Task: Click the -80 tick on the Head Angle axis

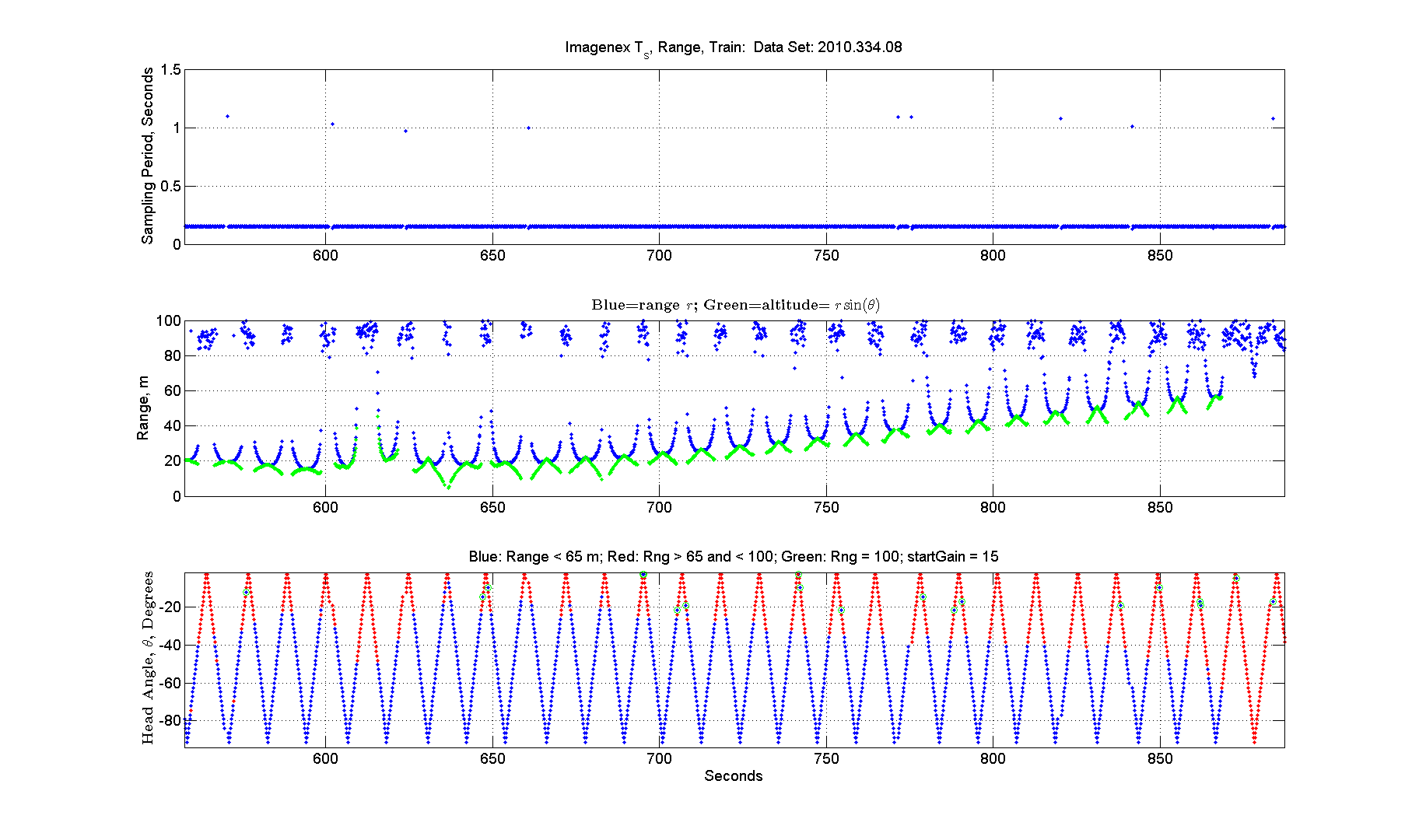Action: 169,720
